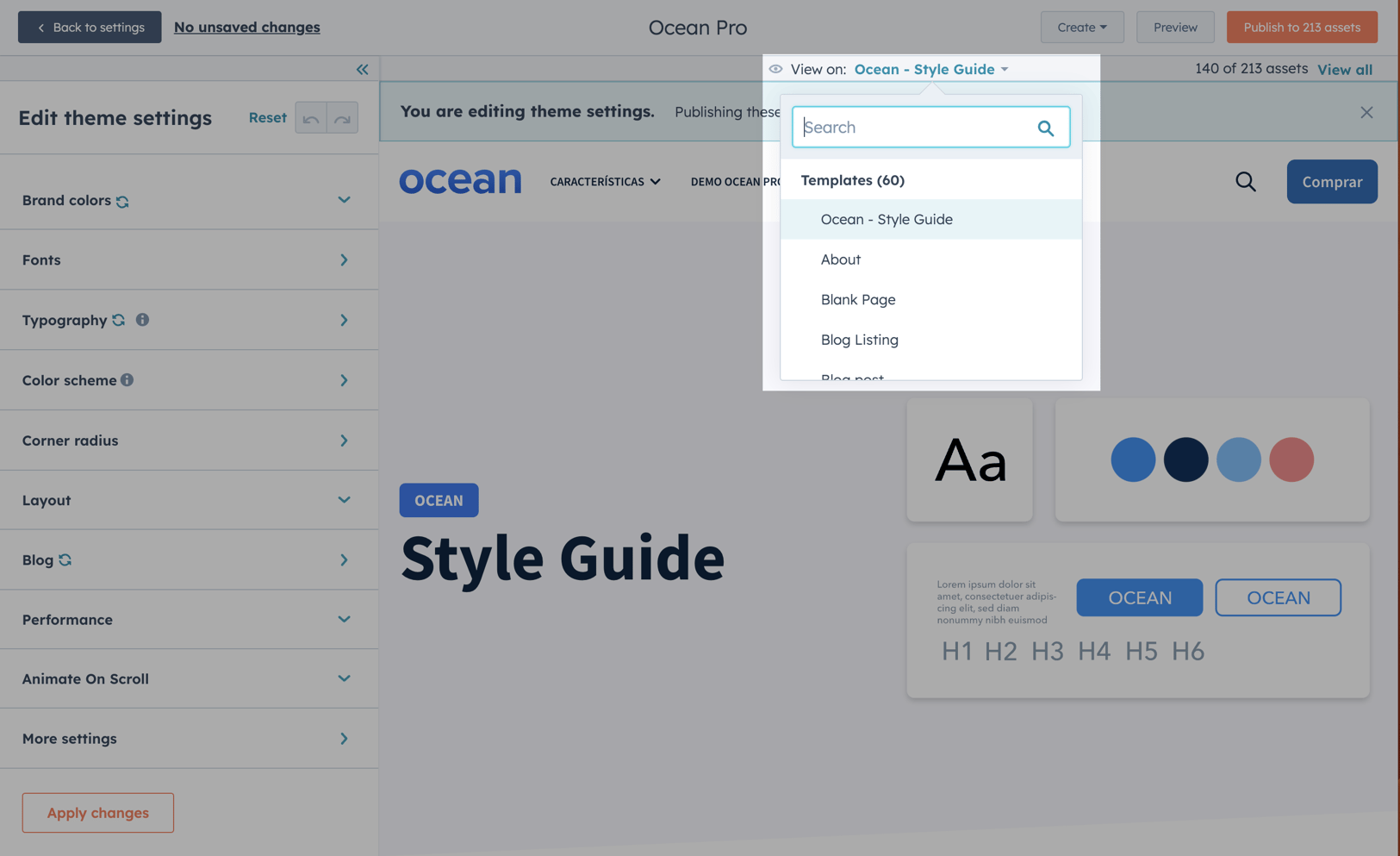This screenshot has height=856, width=1400.
Task: Click the sync icon next to Brand colors
Action: pos(122,201)
